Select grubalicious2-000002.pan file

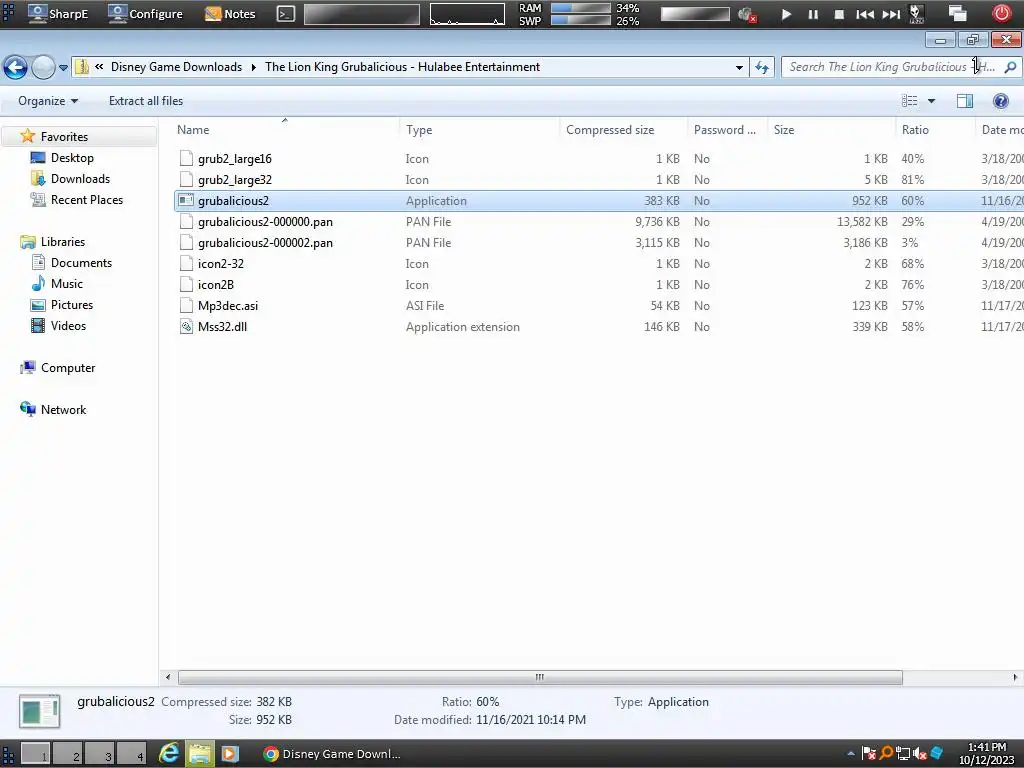[x=265, y=242]
